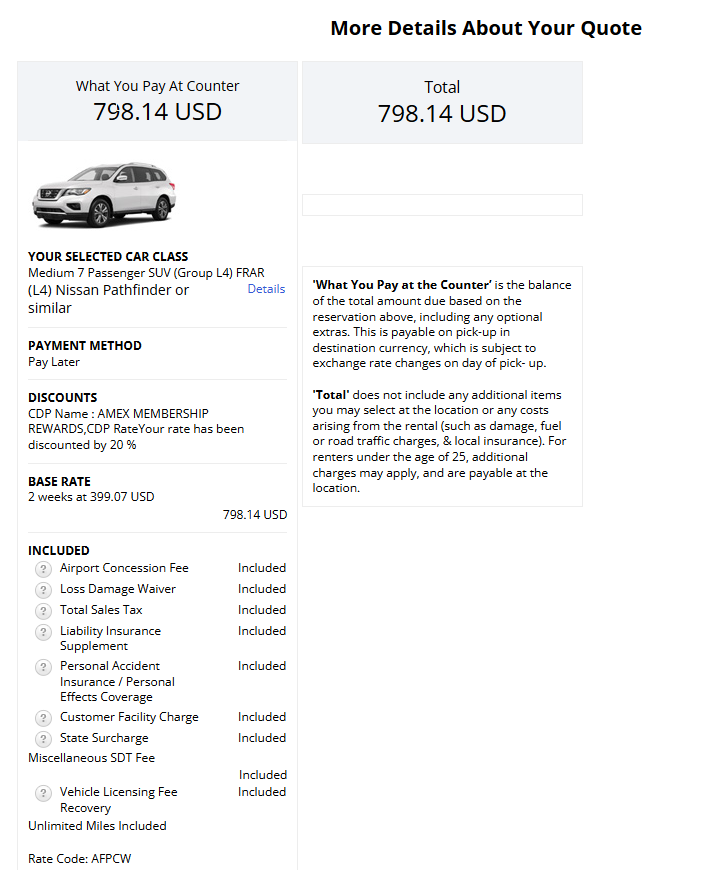Click the Base Rate 2 weeks line
This screenshot has width=705, height=870.
pyautogui.click(x=91, y=497)
